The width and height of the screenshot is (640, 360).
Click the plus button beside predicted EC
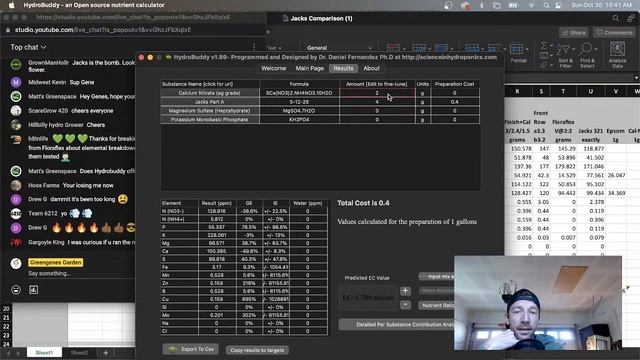pyautogui.click(x=405, y=291)
